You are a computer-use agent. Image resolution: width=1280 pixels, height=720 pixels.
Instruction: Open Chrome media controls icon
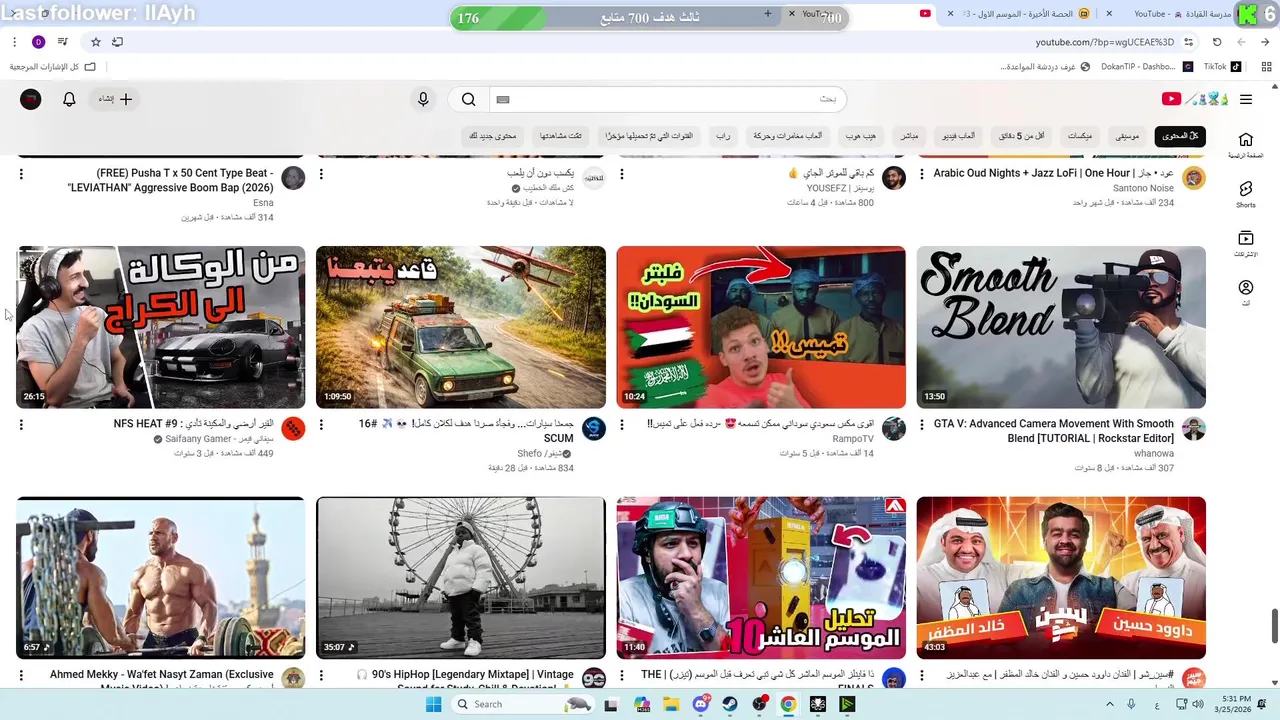(x=63, y=42)
